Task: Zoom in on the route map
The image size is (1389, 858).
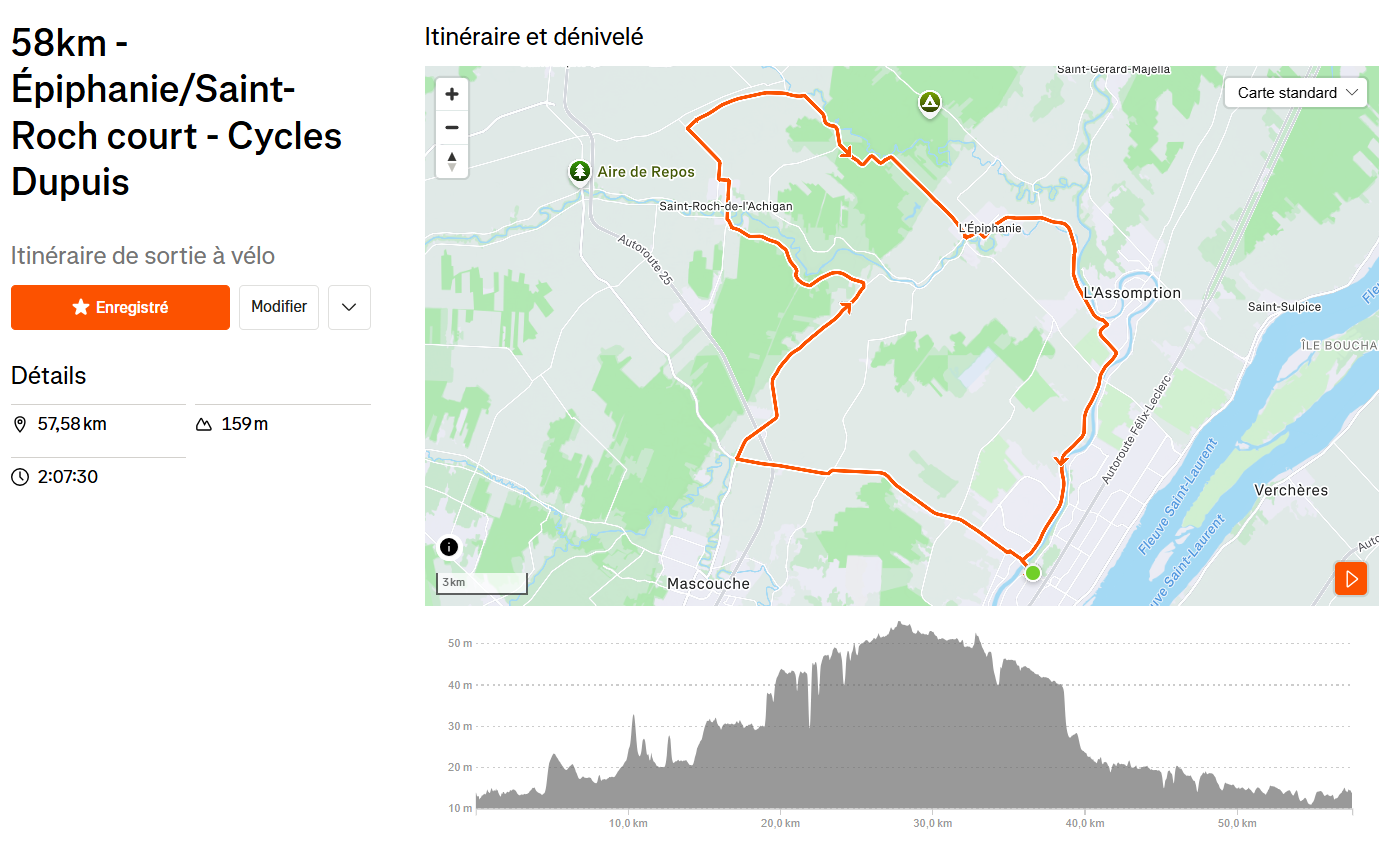Action: click(x=452, y=95)
